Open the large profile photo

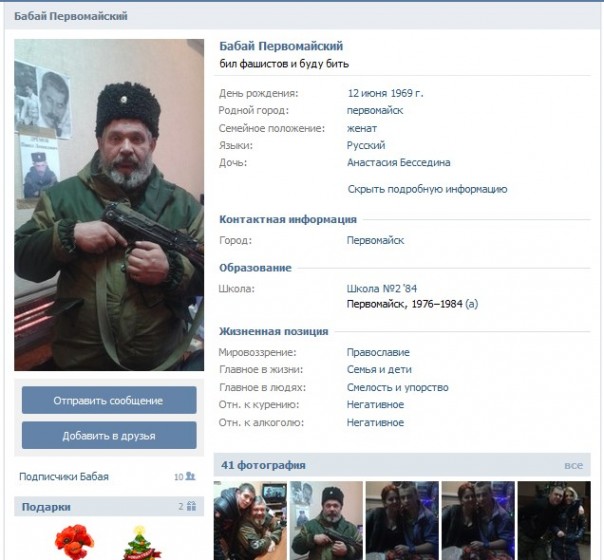pyautogui.click(x=109, y=205)
